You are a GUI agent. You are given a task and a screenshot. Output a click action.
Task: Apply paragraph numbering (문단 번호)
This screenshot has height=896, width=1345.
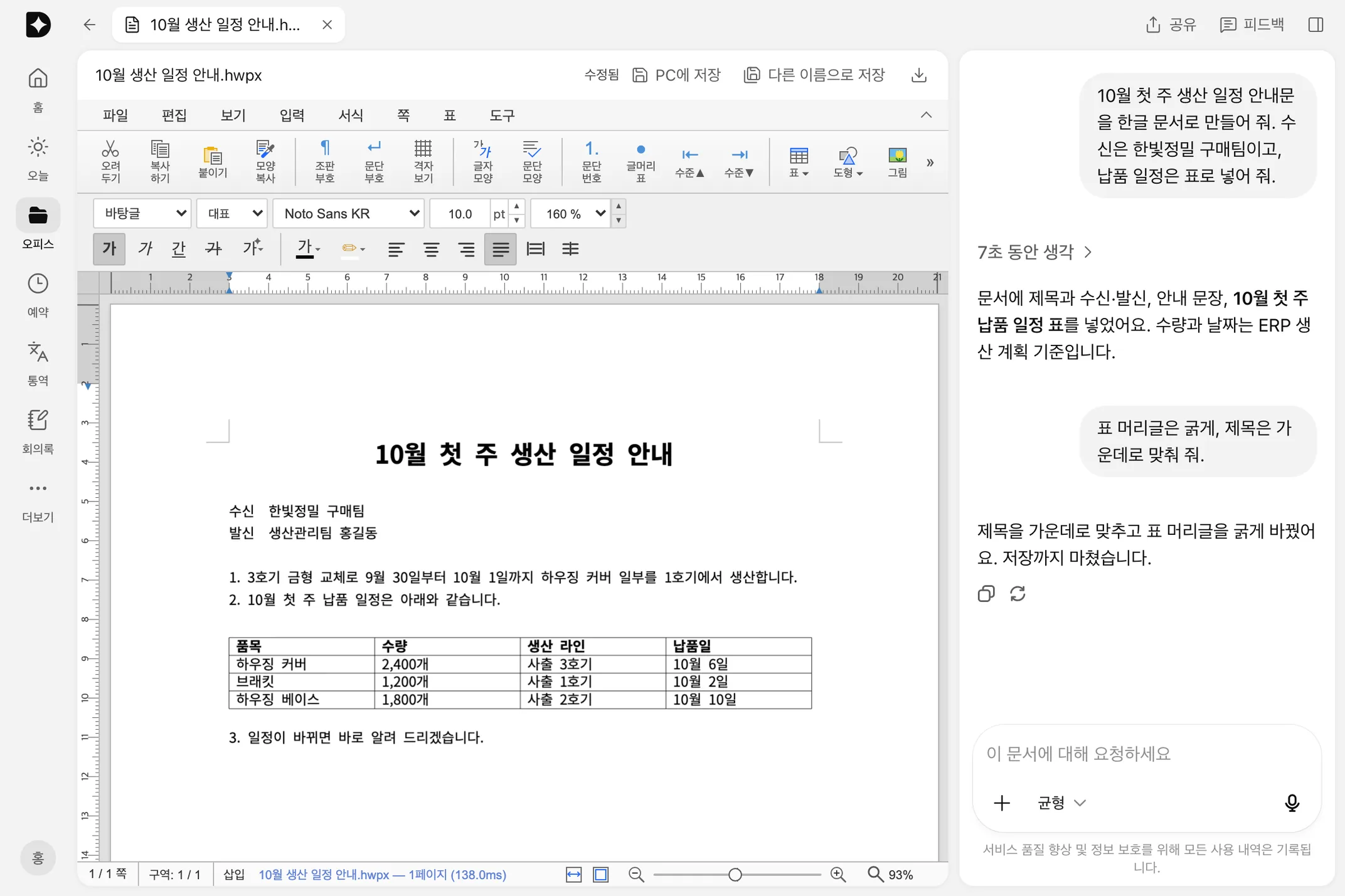coord(592,161)
